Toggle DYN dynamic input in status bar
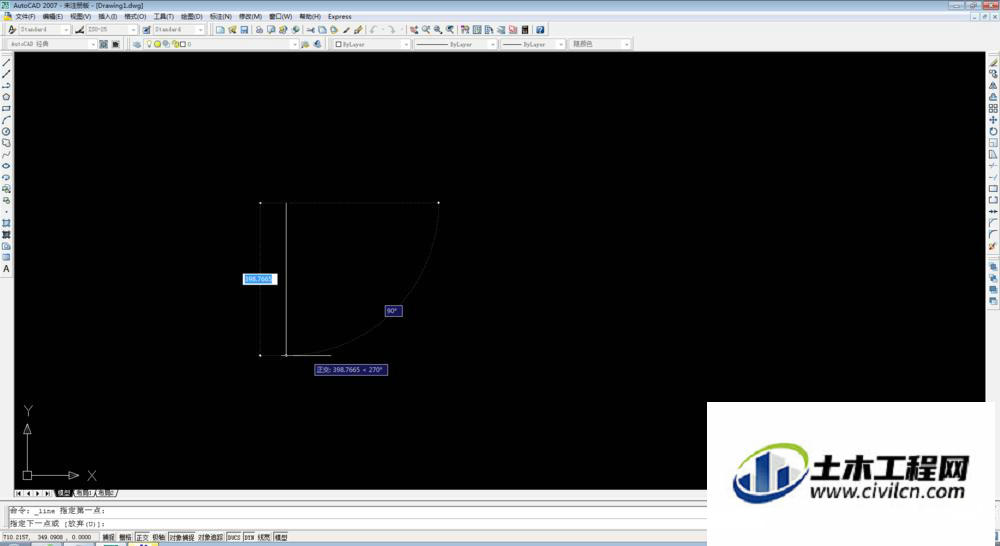This screenshot has width=1000, height=546. click(249, 538)
